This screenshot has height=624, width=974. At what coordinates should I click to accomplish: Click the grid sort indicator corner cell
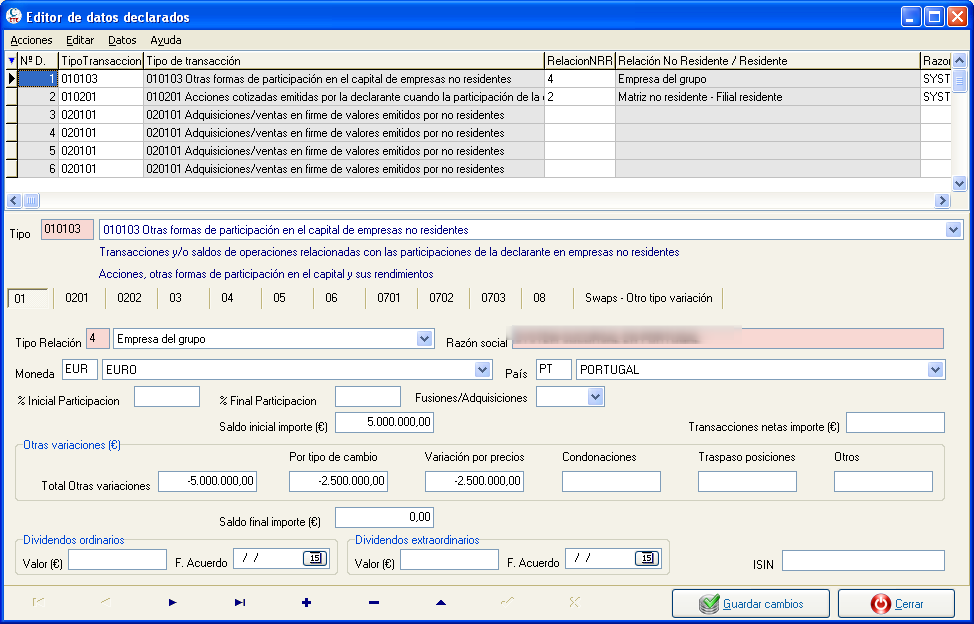tap(11, 61)
